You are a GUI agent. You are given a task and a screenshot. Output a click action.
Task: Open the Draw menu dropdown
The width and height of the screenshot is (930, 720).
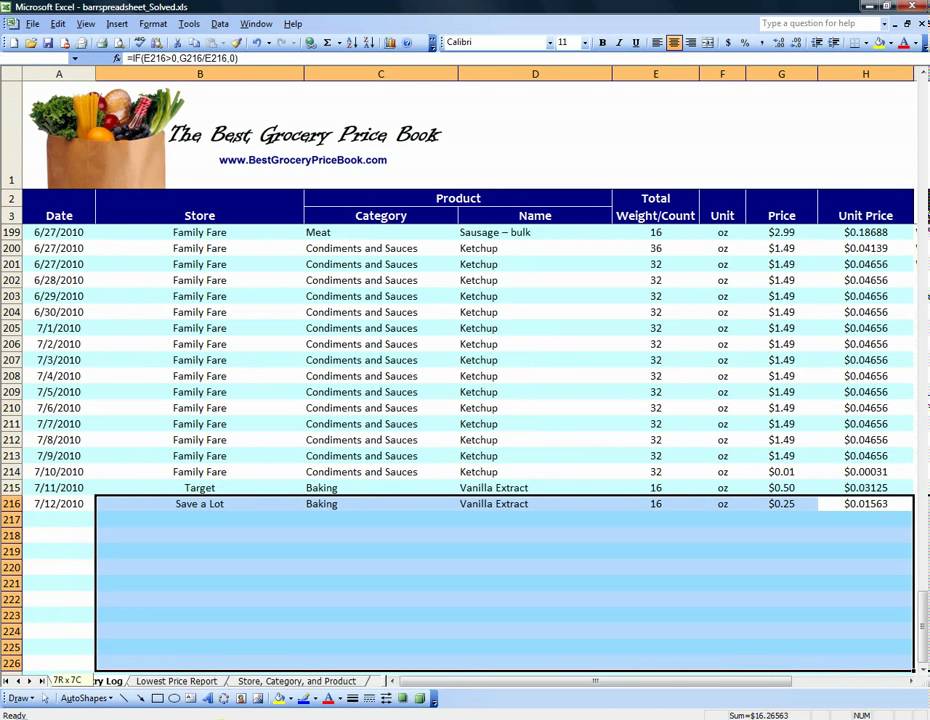click(x=21, y=699)
